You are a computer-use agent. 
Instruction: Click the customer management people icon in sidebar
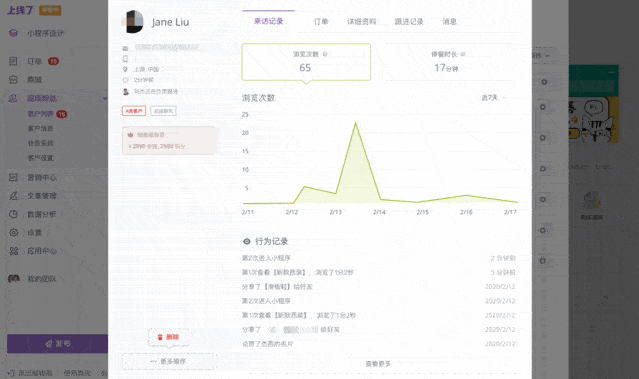13,98
